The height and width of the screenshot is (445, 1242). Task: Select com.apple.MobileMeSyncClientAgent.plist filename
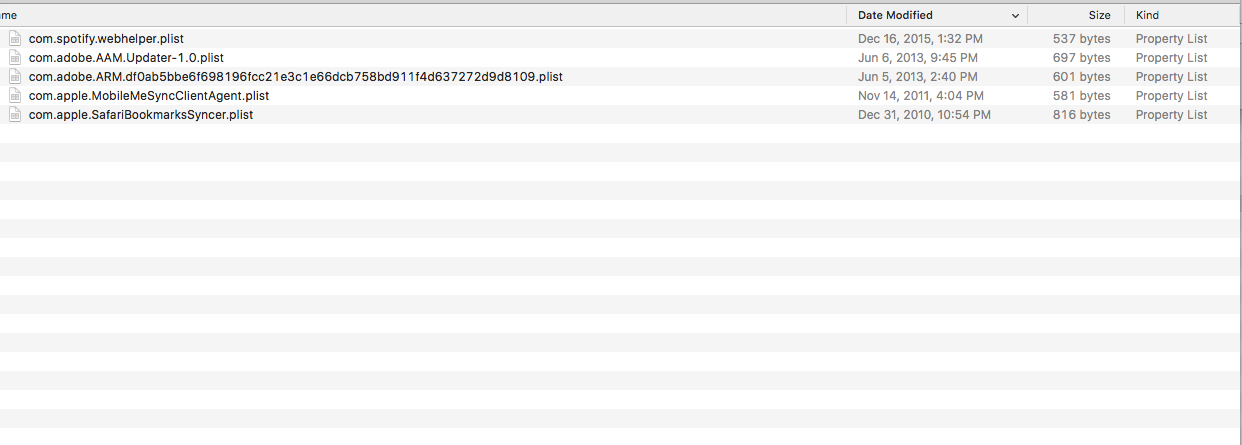click(149, 95)
